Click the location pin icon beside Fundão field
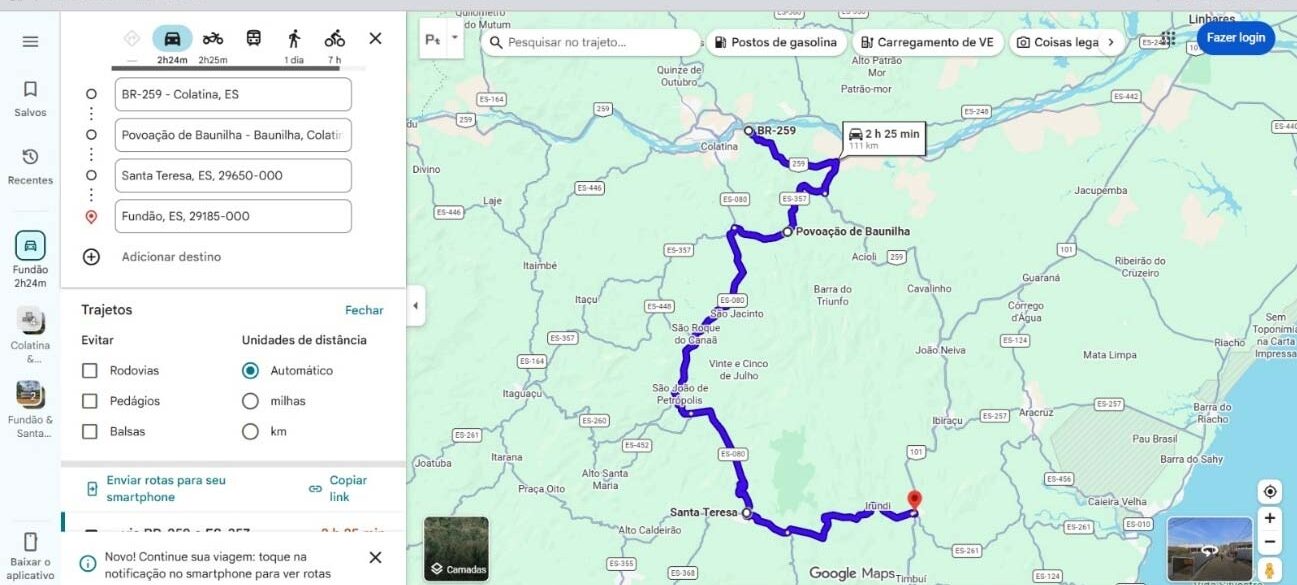 coord(91,216)
